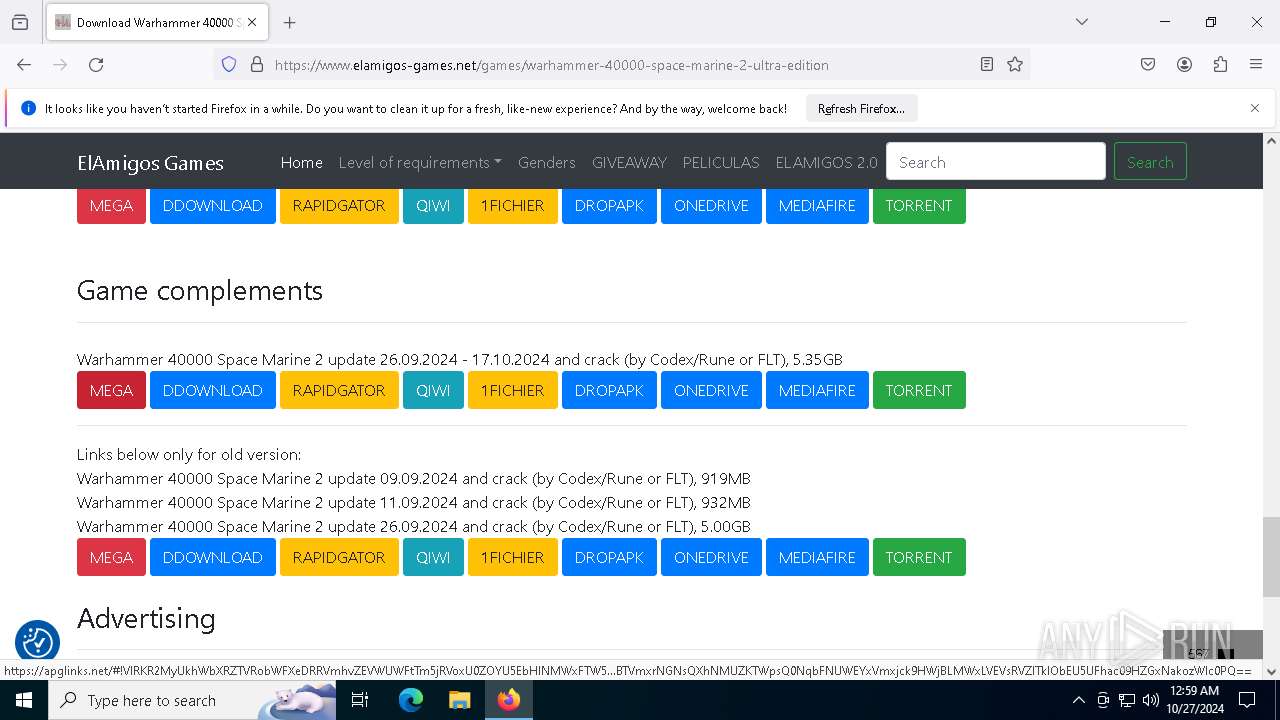Open the extensions puzzle icon
Viewport: 1280px width, 720px height.
pos(1220,65)
